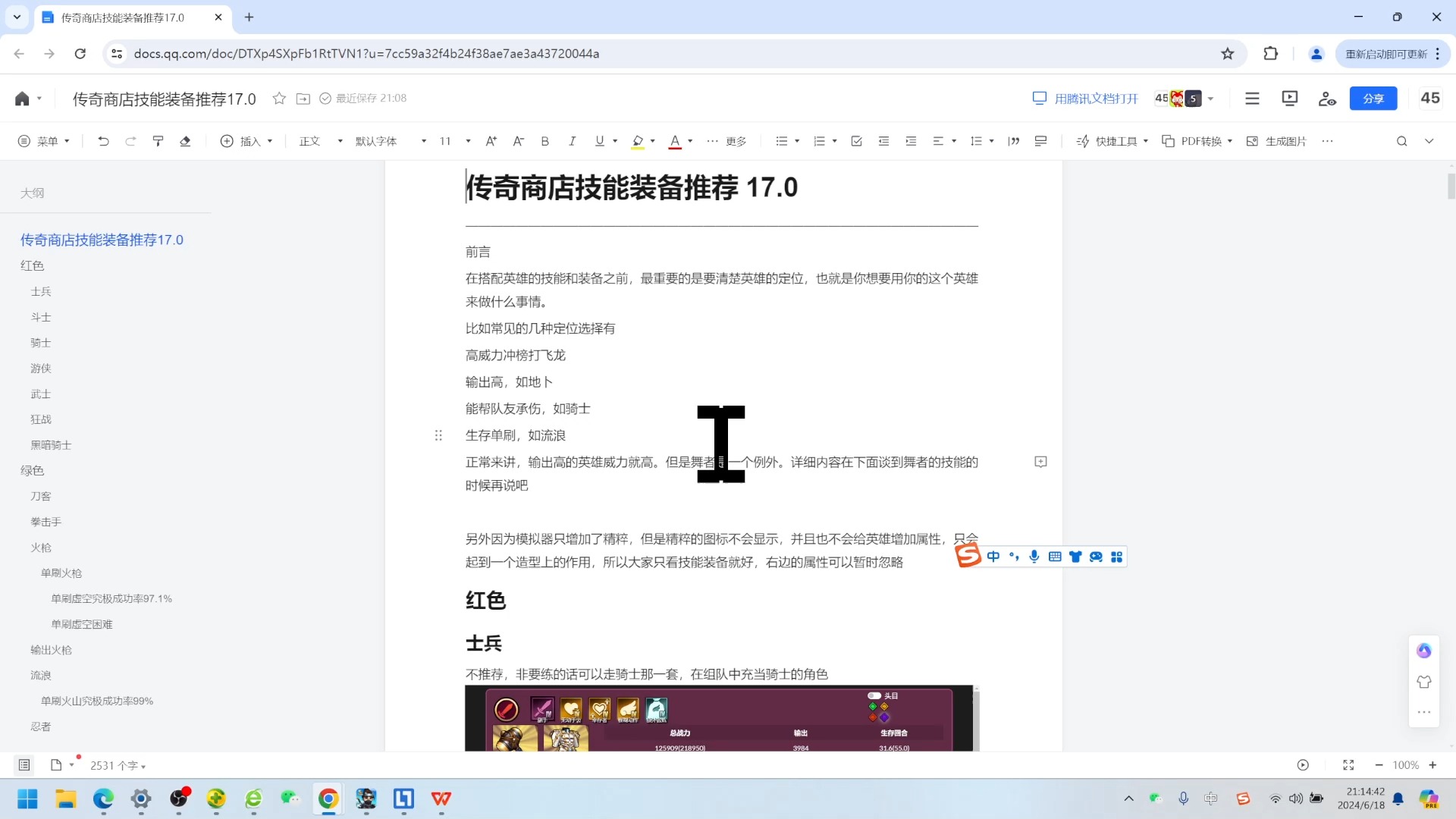
Task: Open font size 11 dropdown
Action: (455, 141)
